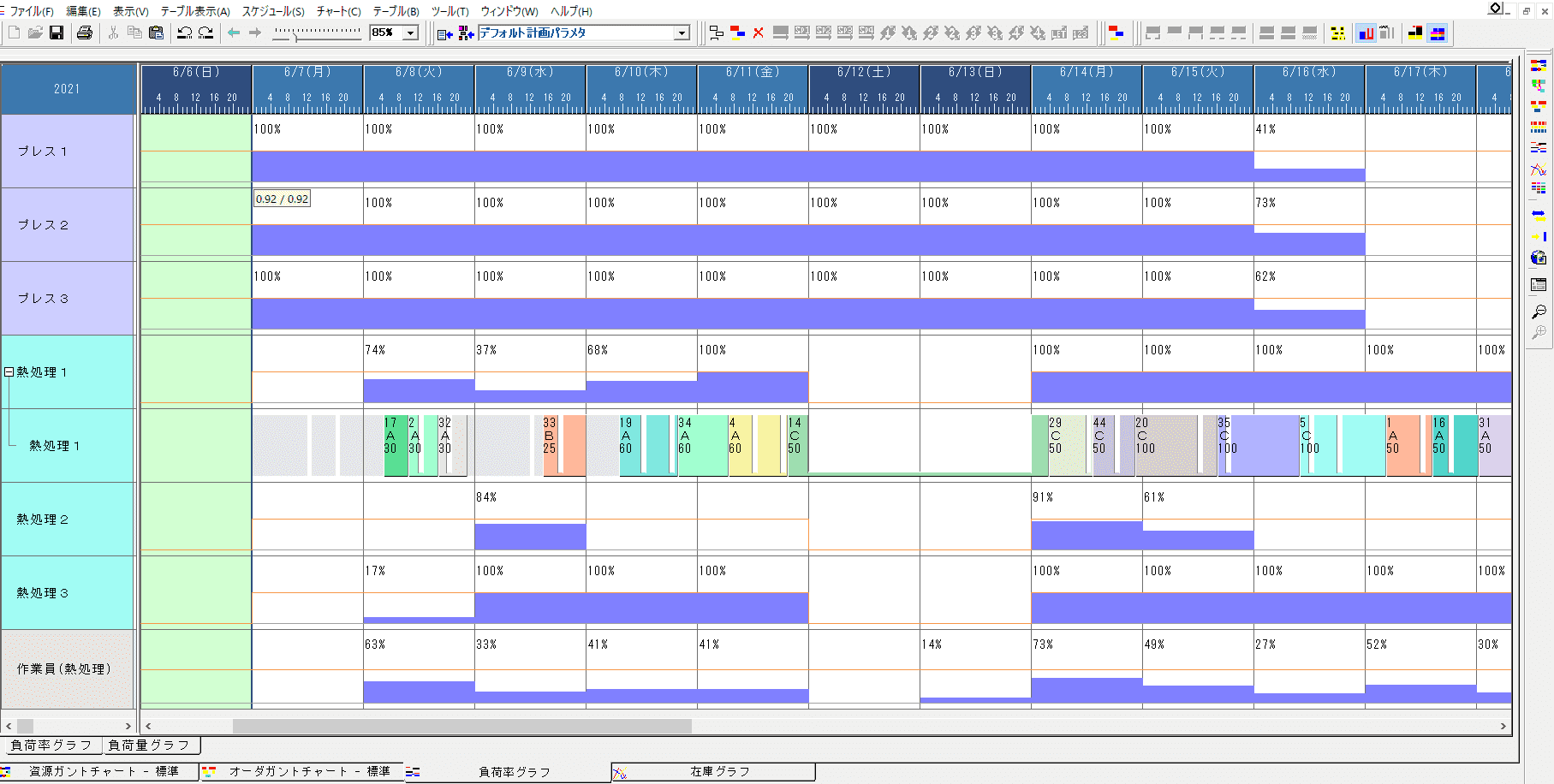Click the blue-yellow double arrow sidebar icon

(x=1539, y=214)
